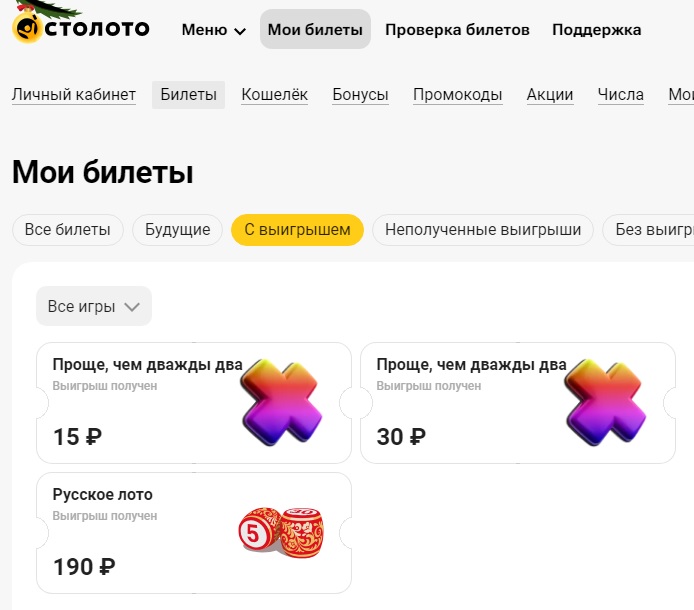Open the Бонусы link
This screenshot has width=694, height=610.
(360, 95)
